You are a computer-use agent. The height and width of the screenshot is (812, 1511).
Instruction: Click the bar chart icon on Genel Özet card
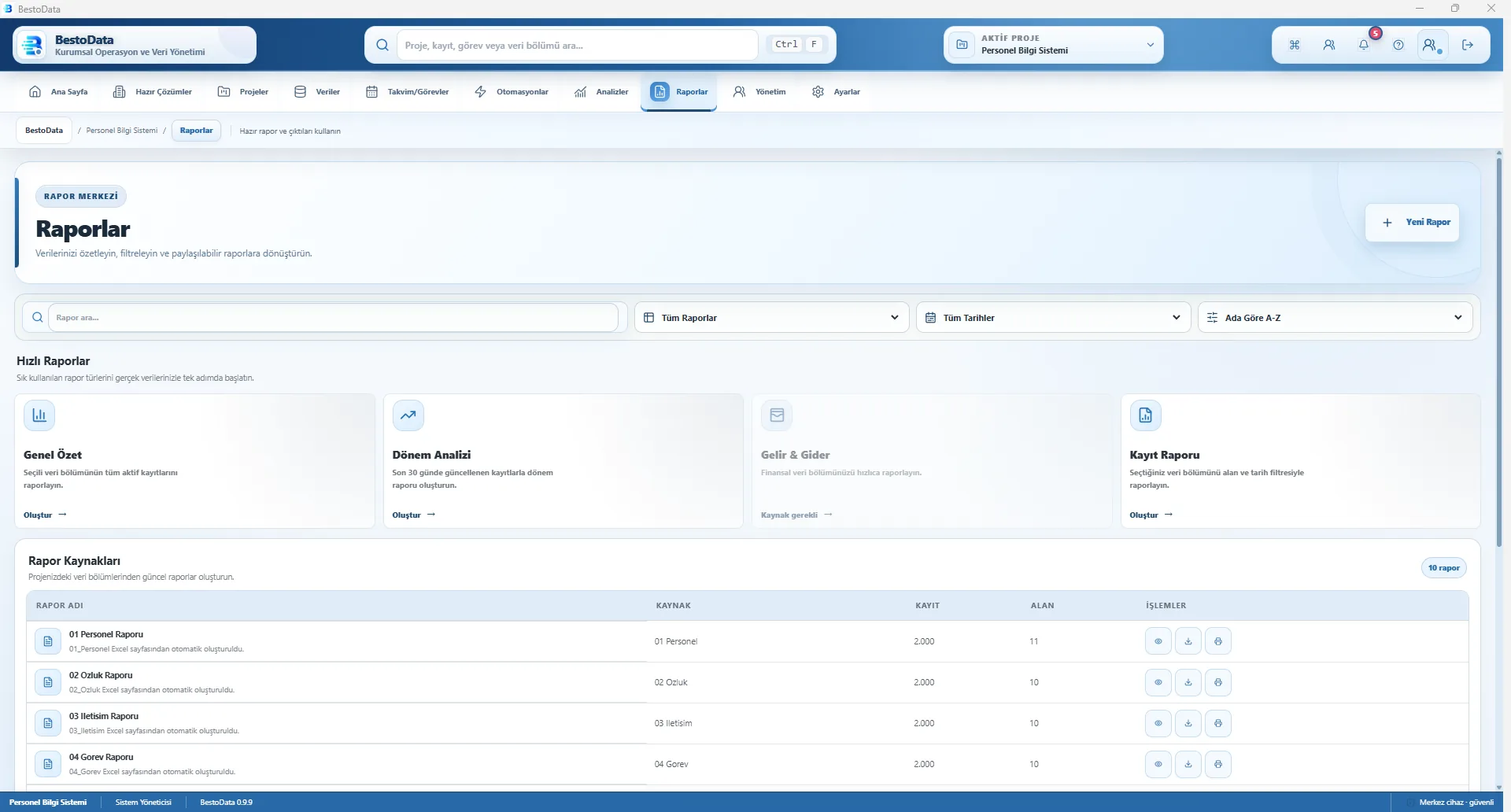(39, 415)
